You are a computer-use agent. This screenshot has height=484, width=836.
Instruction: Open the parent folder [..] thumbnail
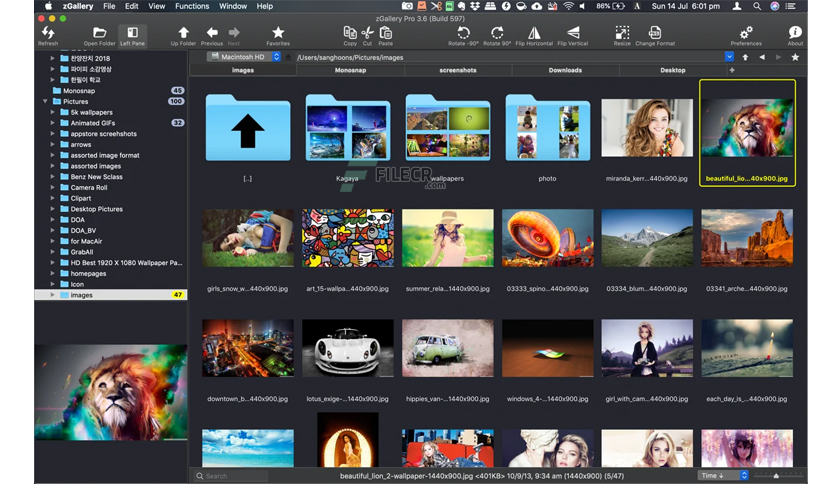coord(248,128)
